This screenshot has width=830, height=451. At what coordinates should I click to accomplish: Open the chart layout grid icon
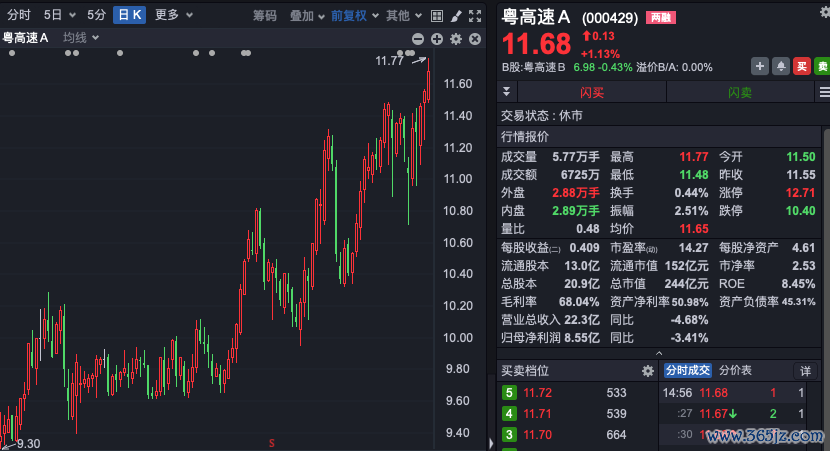[x=437, y=16]
